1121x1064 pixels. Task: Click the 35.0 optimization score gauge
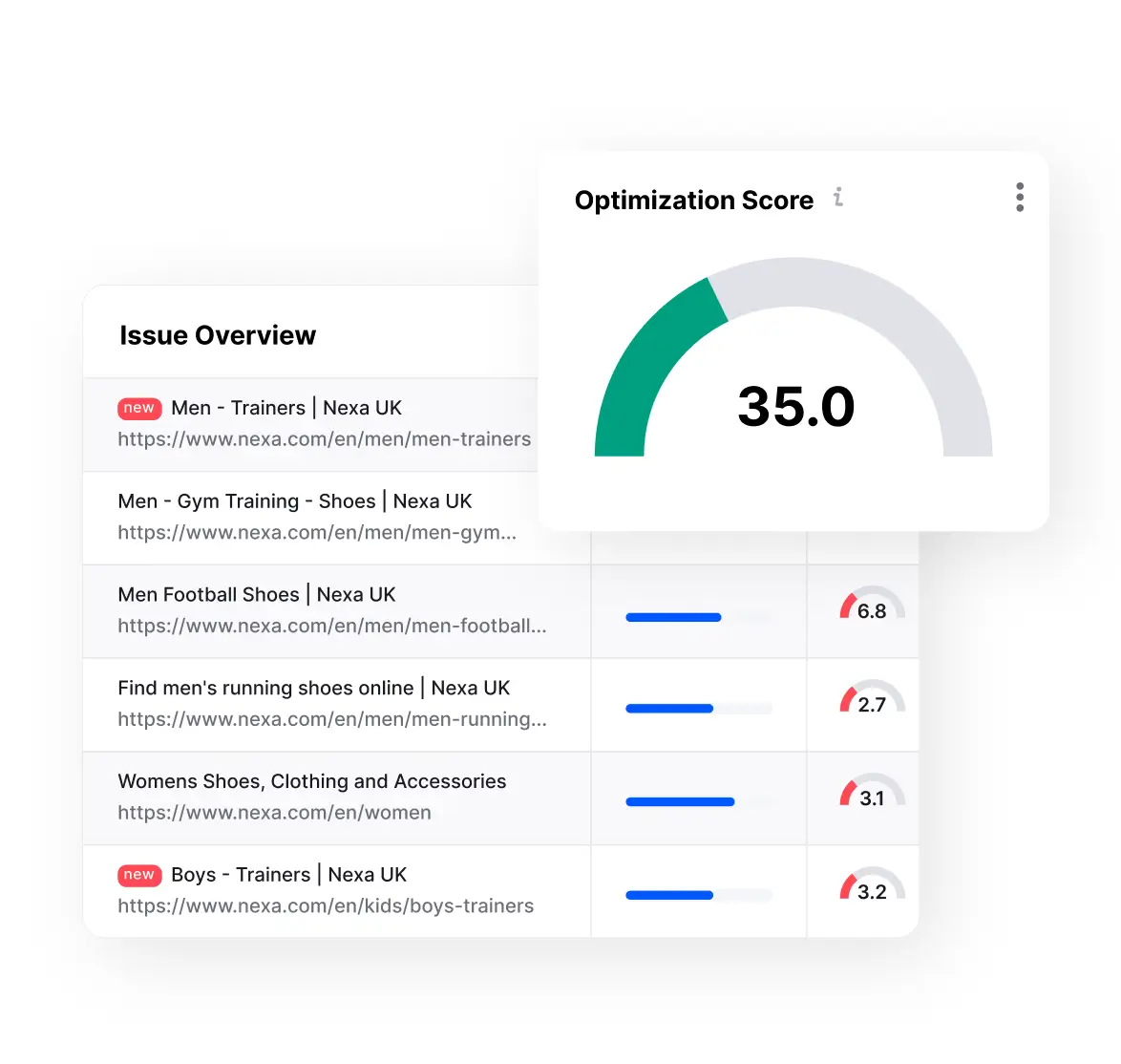pyautogui.click(x=793, y=382)
